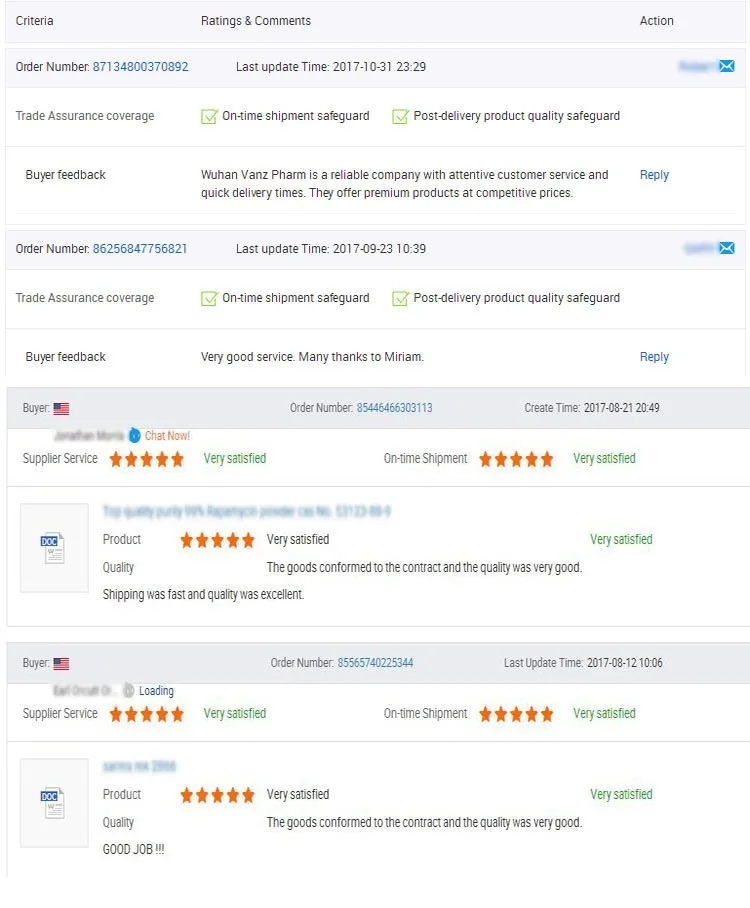This screenshot has width=750, height=908.
Task: Click the Chat Now bubble icon
Action: coord(134,435)
